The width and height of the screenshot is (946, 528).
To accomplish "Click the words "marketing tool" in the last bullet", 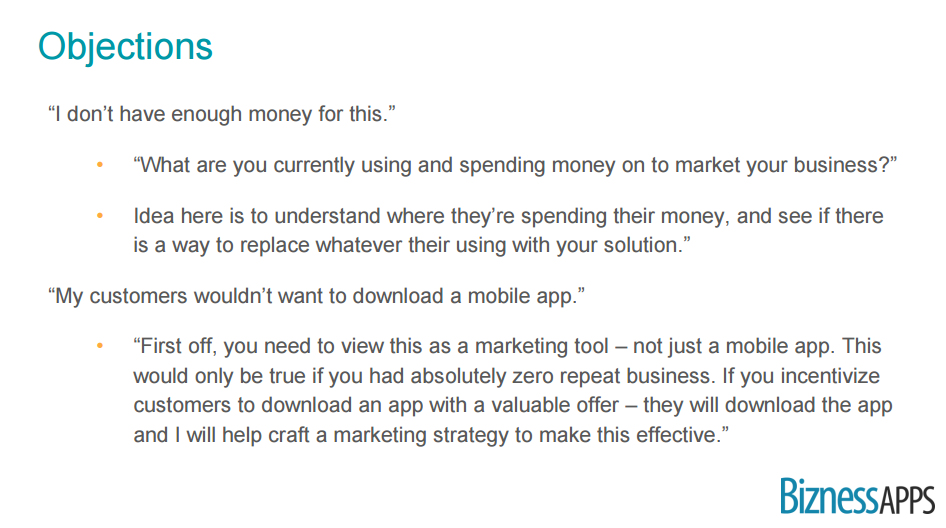I will point(539,347).
